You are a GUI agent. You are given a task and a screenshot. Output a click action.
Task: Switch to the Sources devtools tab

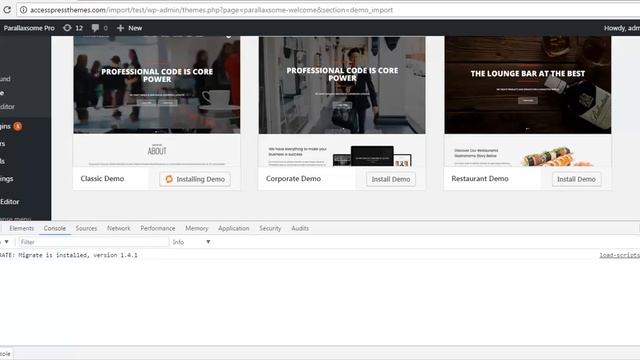[86, 228]
